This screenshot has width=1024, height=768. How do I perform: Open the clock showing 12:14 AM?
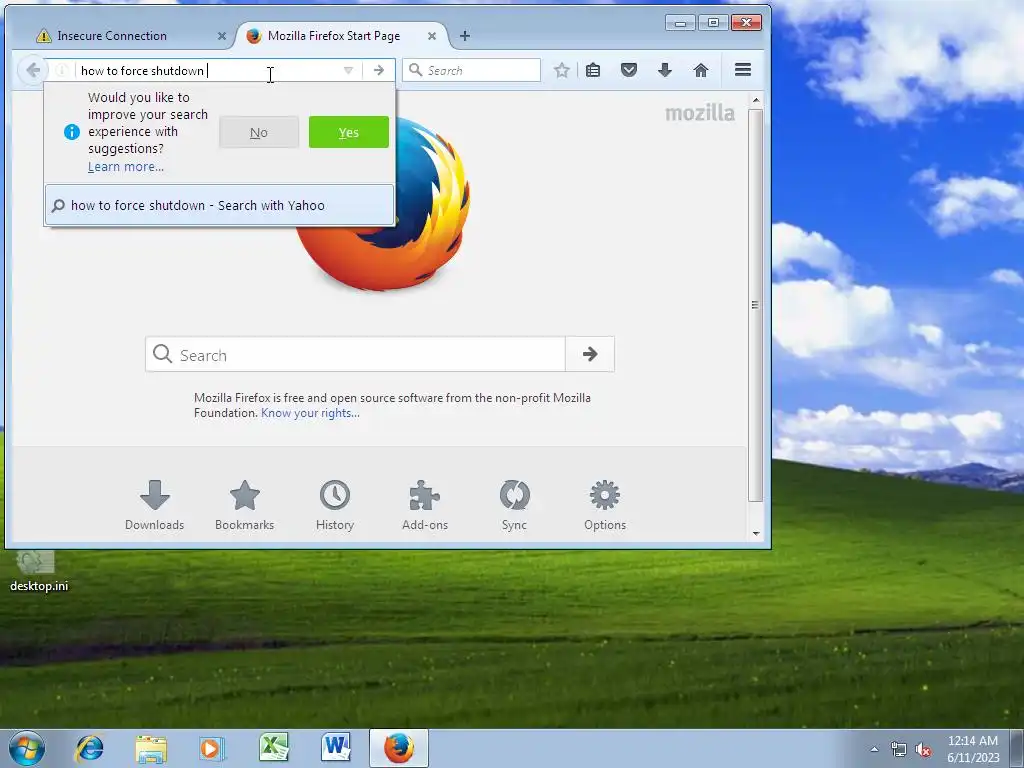(972, 749)
